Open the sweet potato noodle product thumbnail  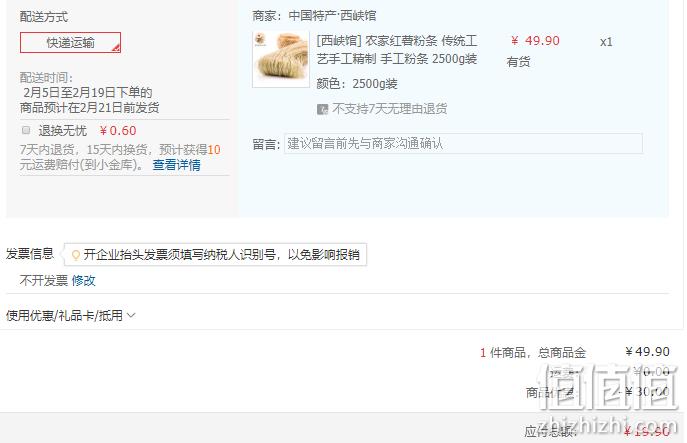click(x=281, y=60)
